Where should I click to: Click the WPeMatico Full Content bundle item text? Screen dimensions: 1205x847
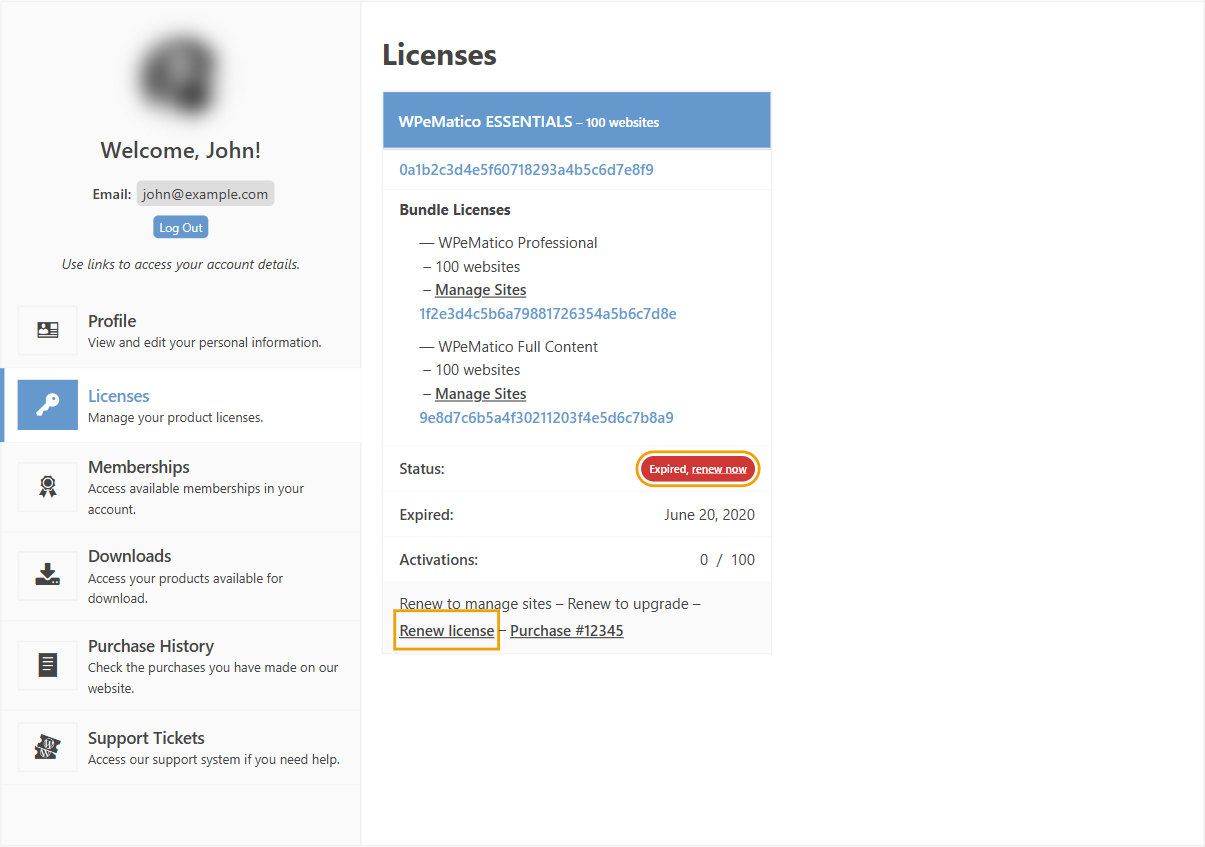click(508, 346)
